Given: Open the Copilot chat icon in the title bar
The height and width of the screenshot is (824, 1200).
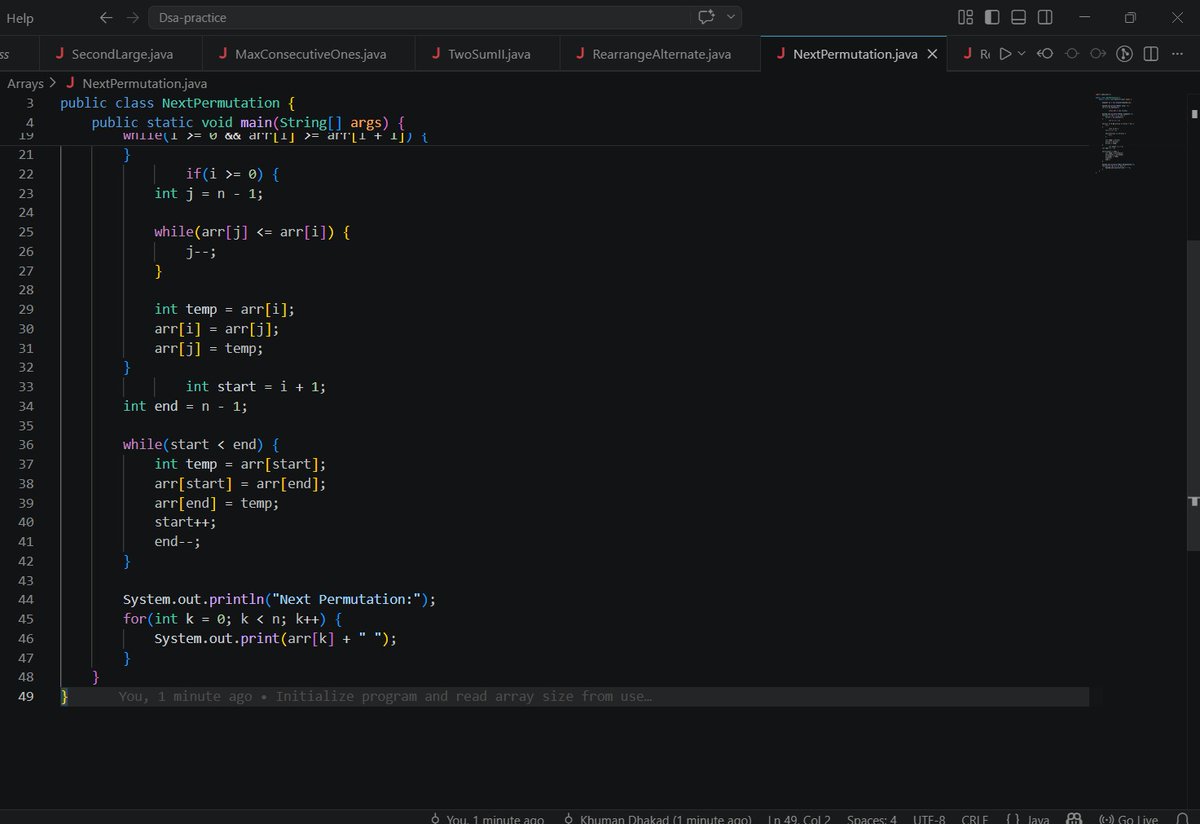Looking at the screenshot, I should coord(706,17).
